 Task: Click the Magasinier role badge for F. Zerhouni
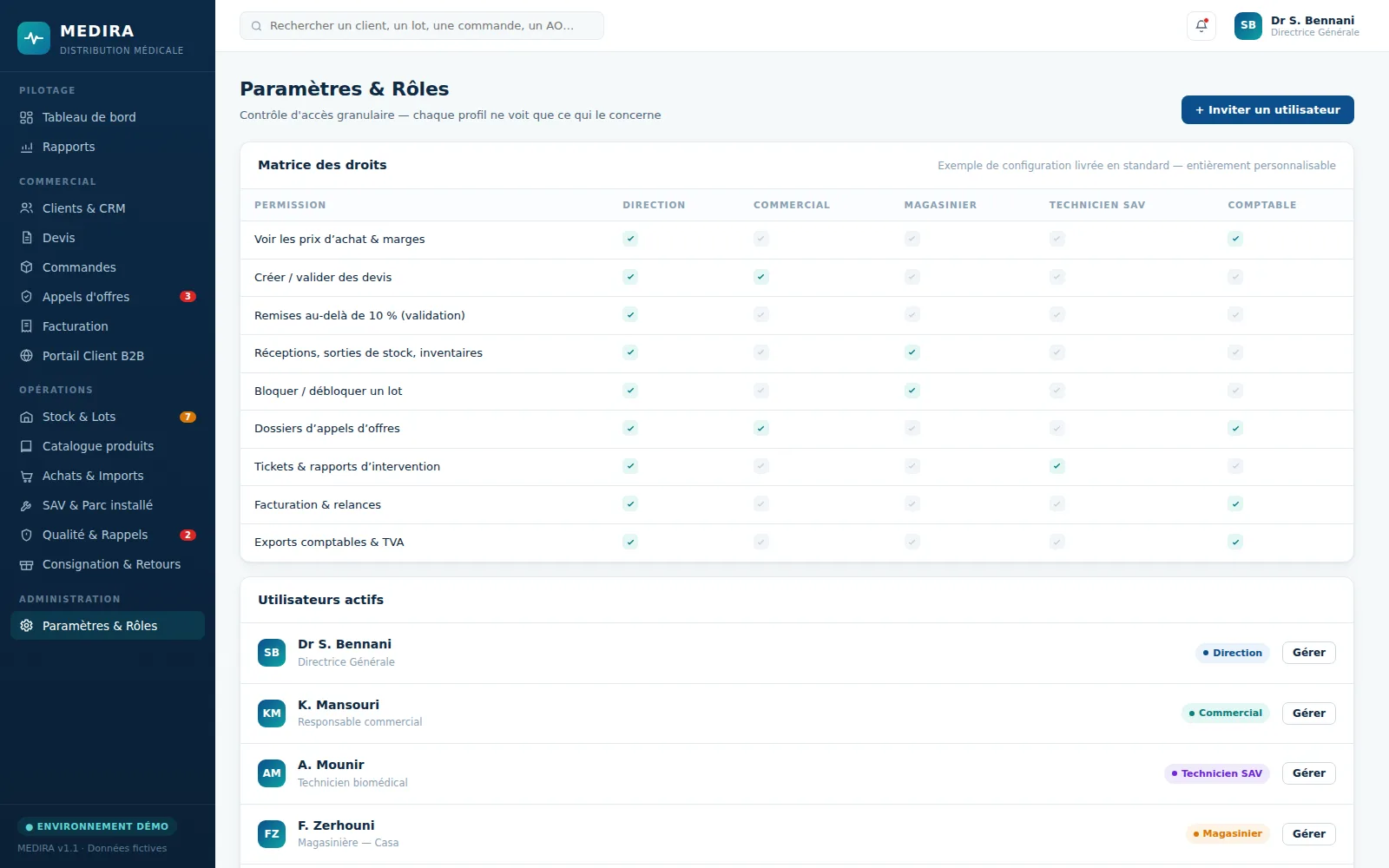tap(1228, 834)
